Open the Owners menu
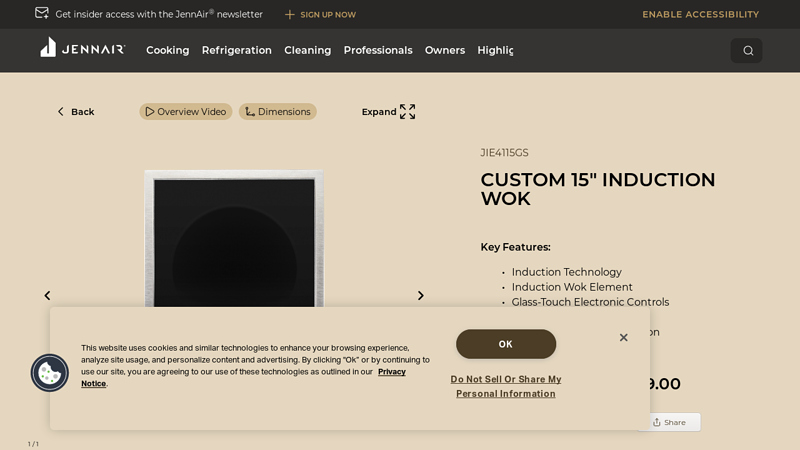 pyautogui.click(x=444, y=50)
